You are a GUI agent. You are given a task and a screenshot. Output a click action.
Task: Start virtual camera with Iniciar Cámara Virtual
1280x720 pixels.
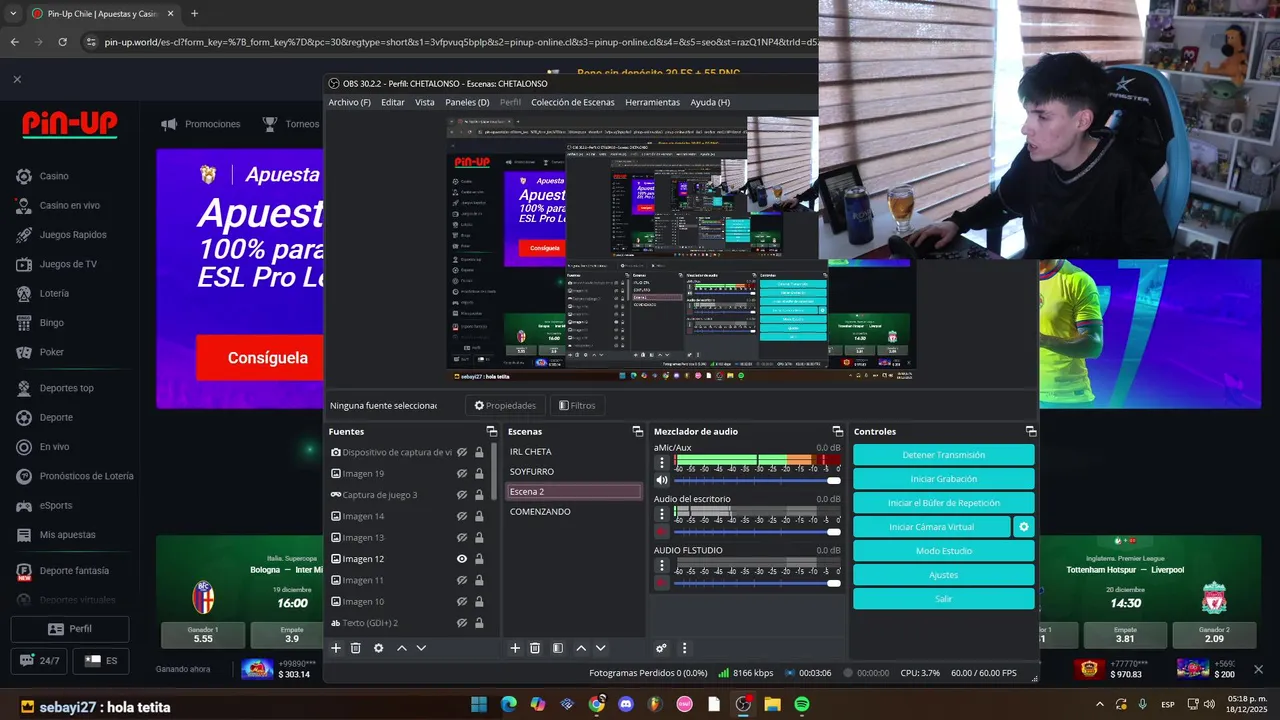[x=931, y=527]
